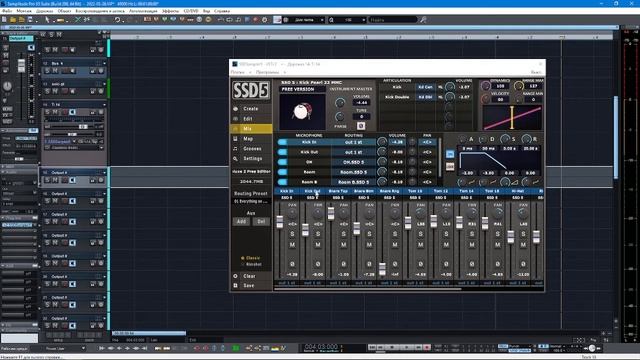The height and width of the screenshot is (360, 640).
Task: Click the Instrument Master volume knob
Action: point(340,103)
